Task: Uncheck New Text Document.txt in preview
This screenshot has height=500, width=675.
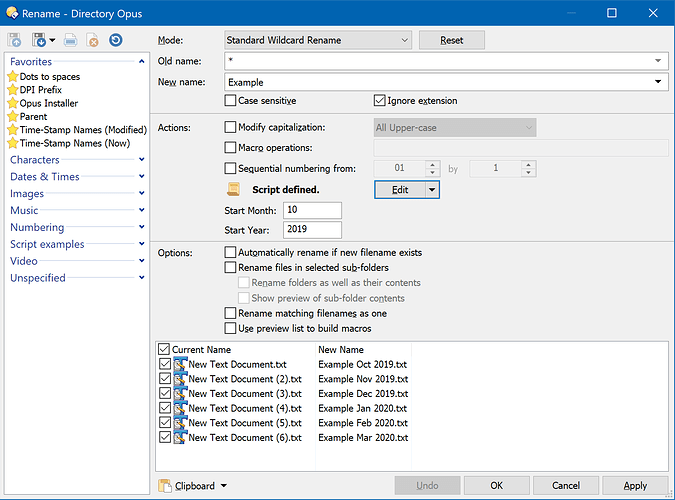Action: [x=165, y=364]
